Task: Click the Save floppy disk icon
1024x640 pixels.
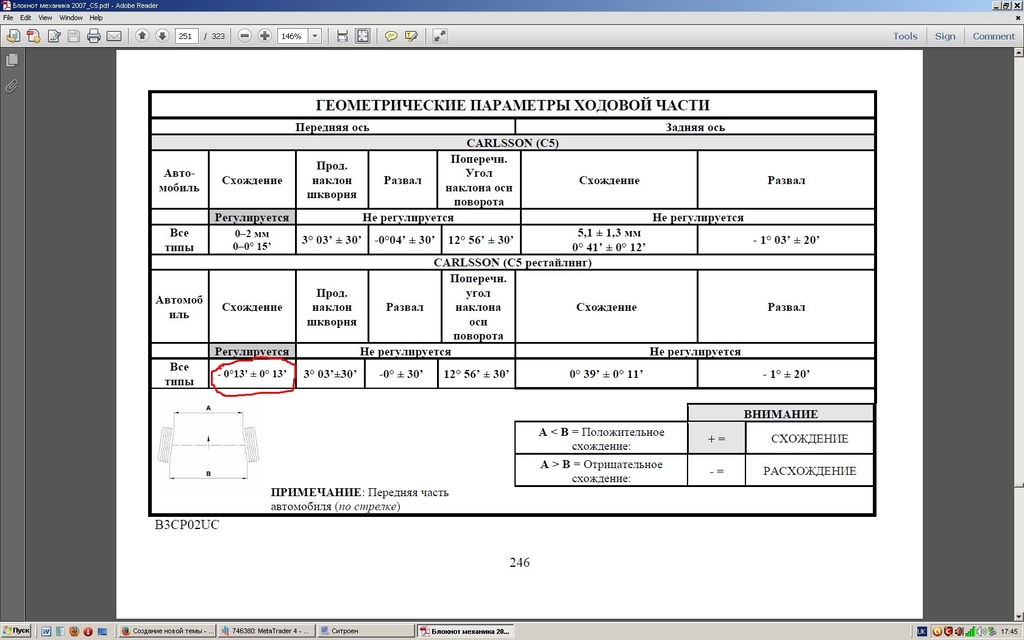Action: pyautogui.click(x=74, y=36)
